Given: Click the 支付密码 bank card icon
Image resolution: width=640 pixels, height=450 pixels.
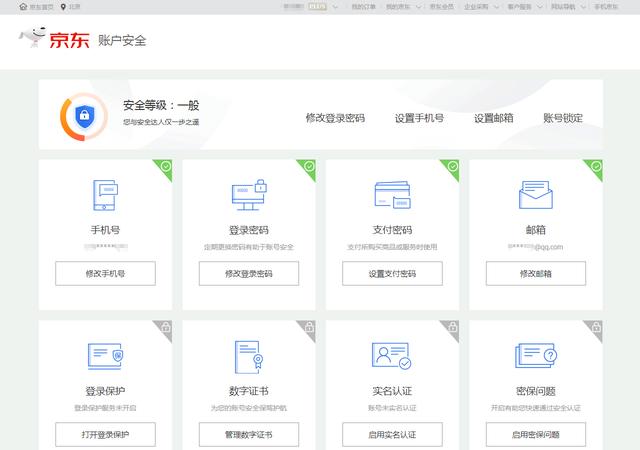Looking at the screenshot, I should coord(392,196).
